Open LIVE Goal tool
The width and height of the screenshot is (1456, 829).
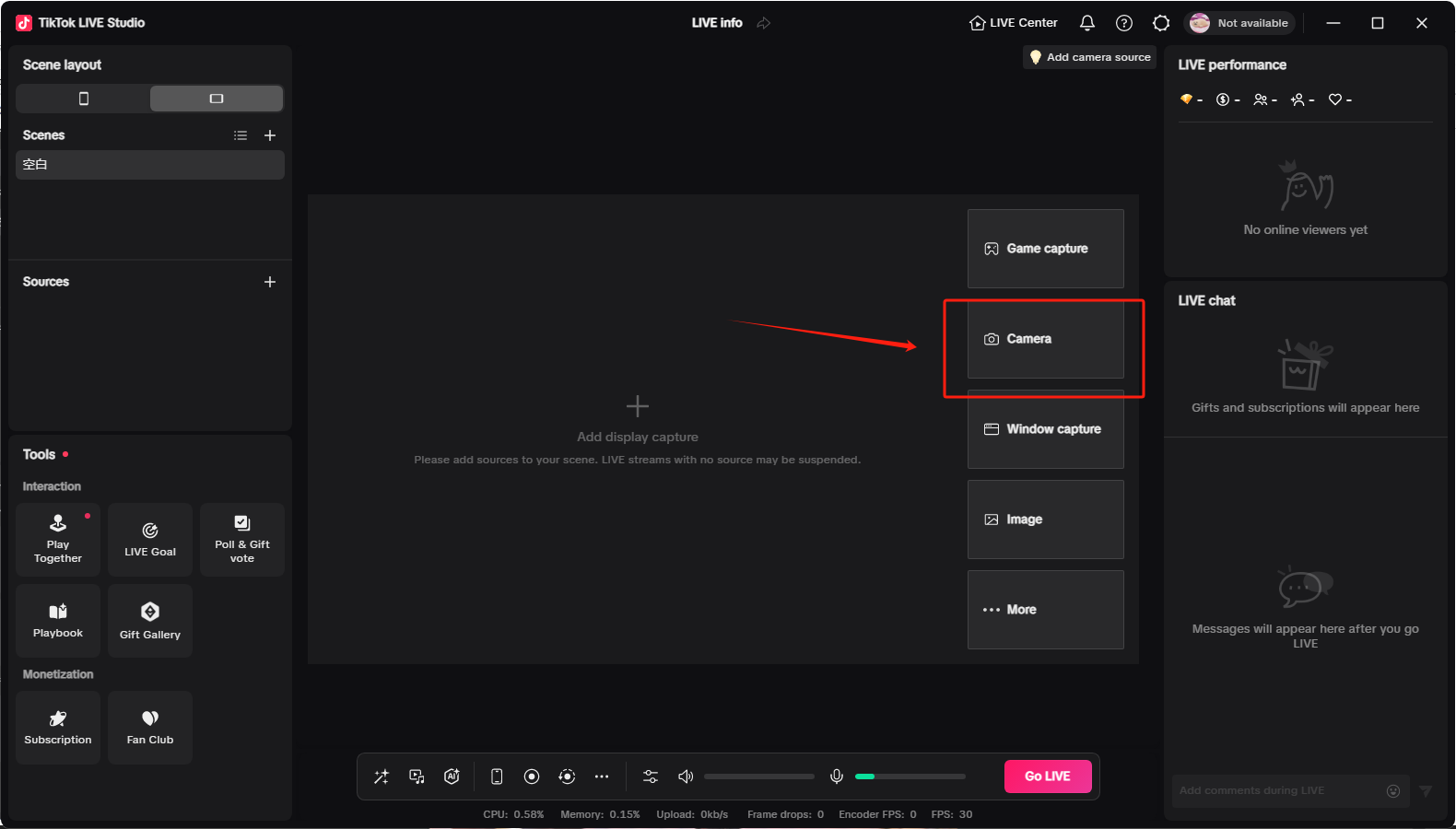click(150, 540)
